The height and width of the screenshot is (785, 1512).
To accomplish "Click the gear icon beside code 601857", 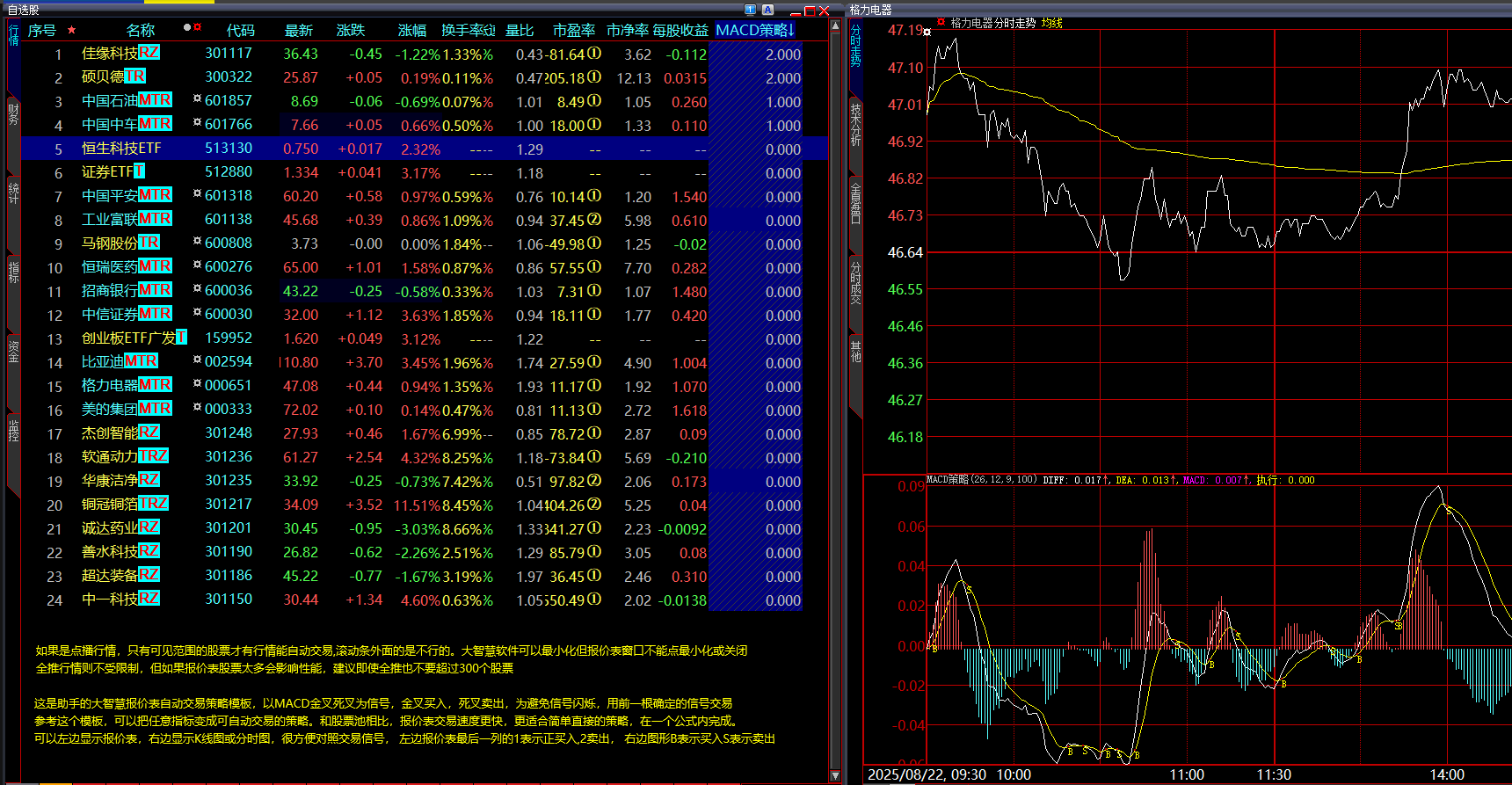I will point(198,99).
